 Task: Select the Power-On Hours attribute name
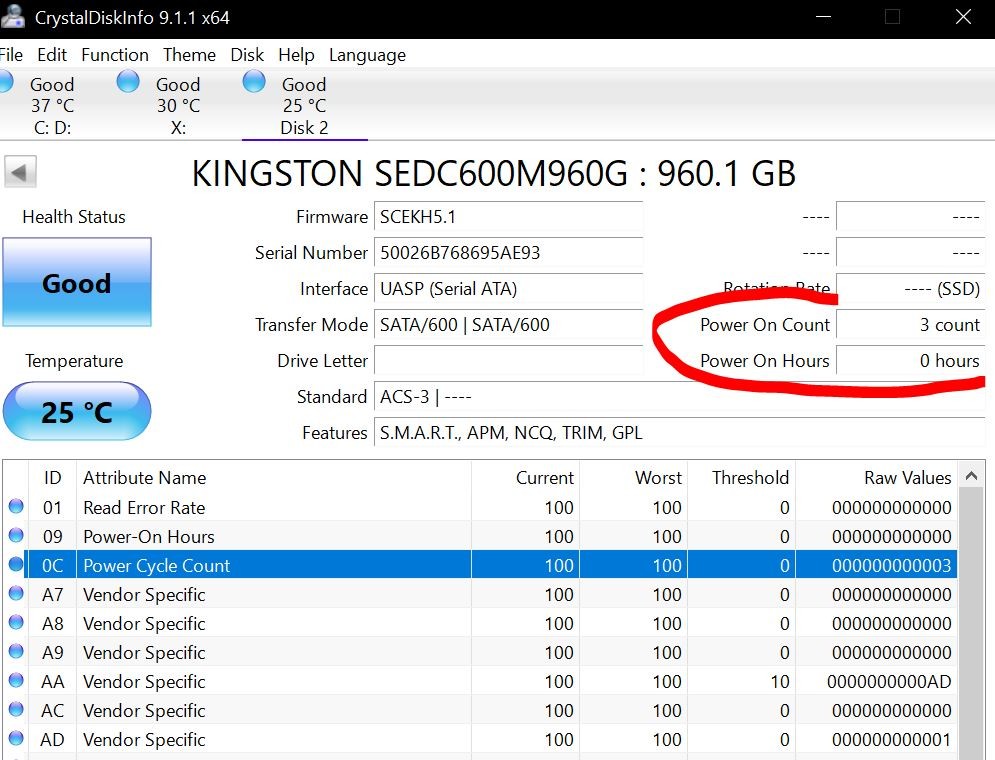(148, 537)
